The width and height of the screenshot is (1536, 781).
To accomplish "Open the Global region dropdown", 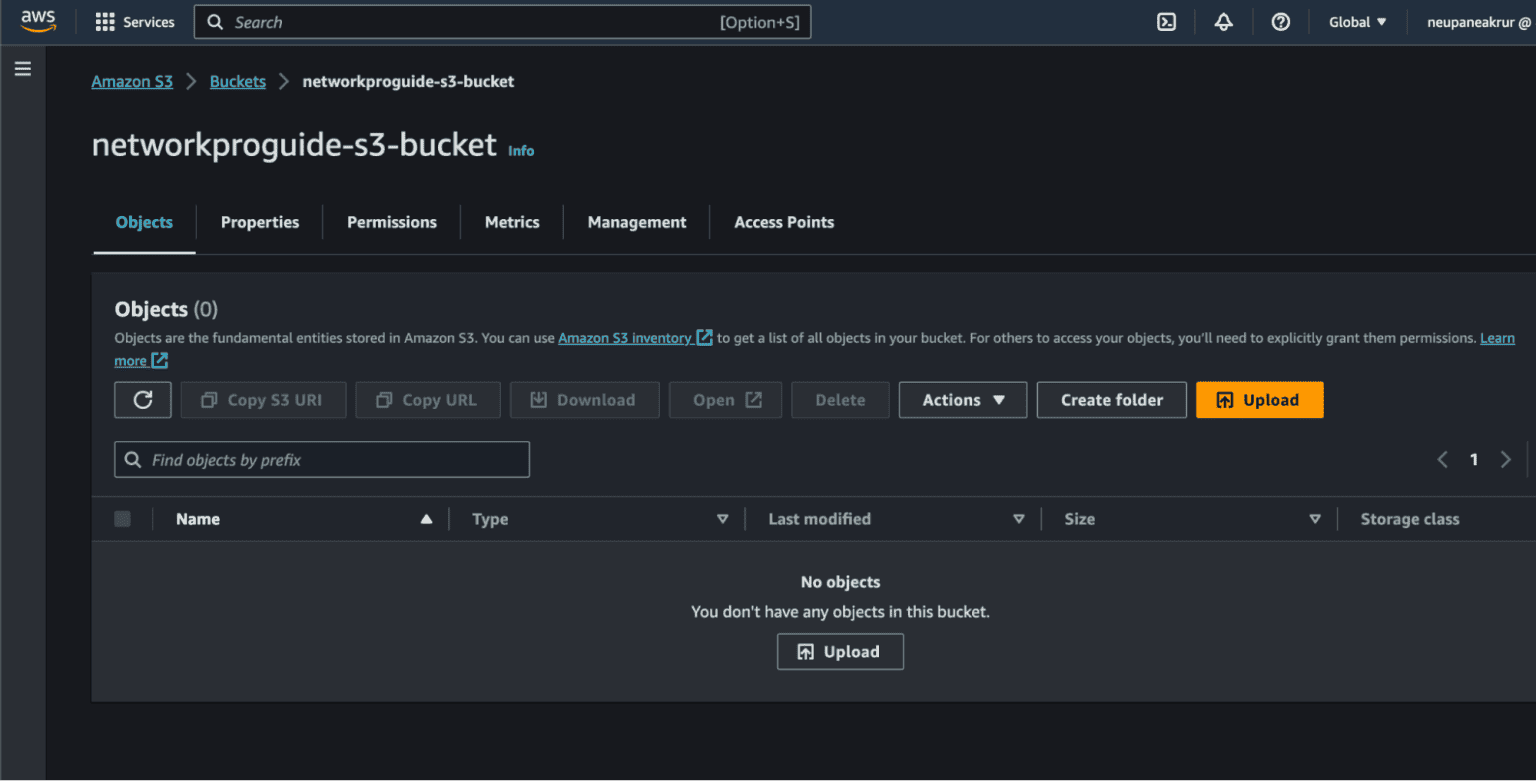I will (1357, 22).
